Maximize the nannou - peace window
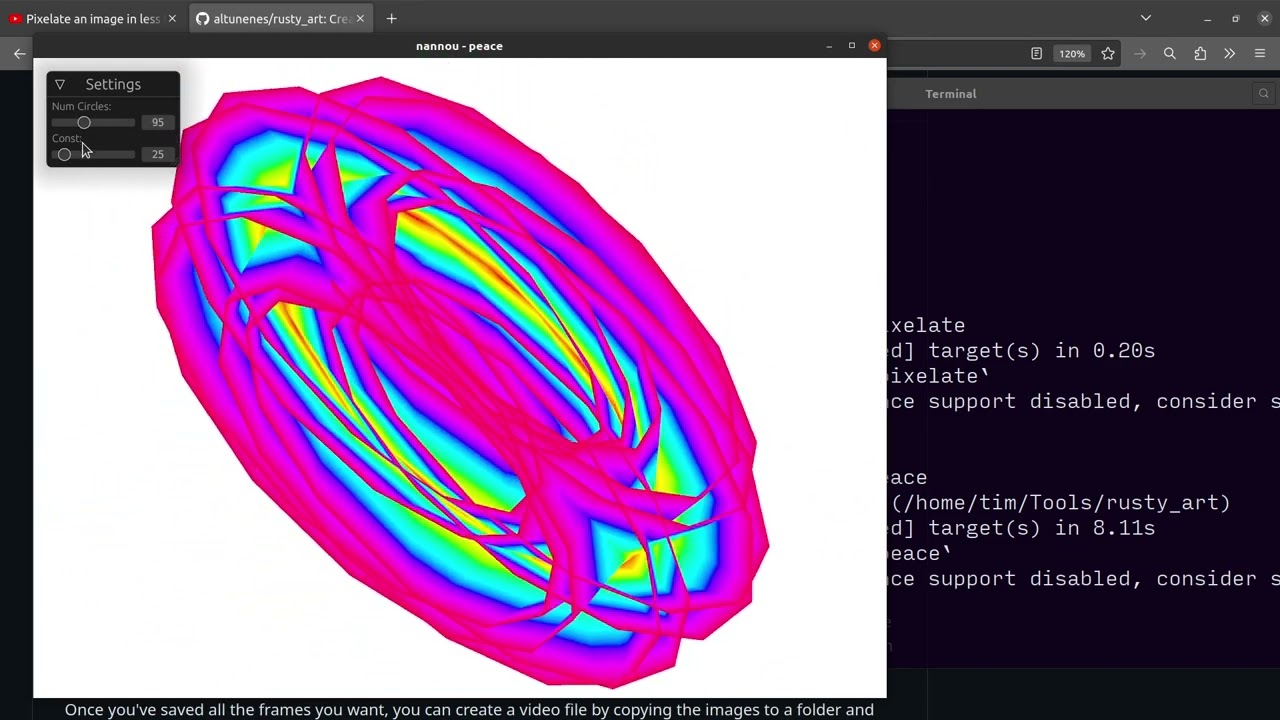Screen dimensions: 1280x720 click(852, 46)
